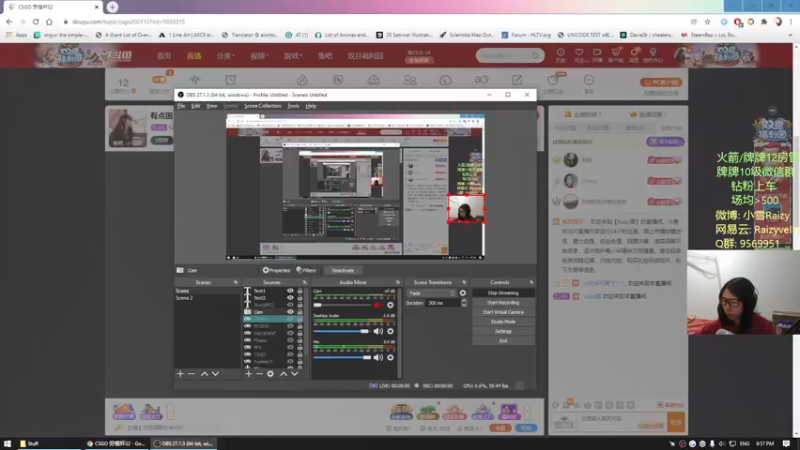Adjust Mic volume slider
Viewport: 800px width, 450px height.
341,357
